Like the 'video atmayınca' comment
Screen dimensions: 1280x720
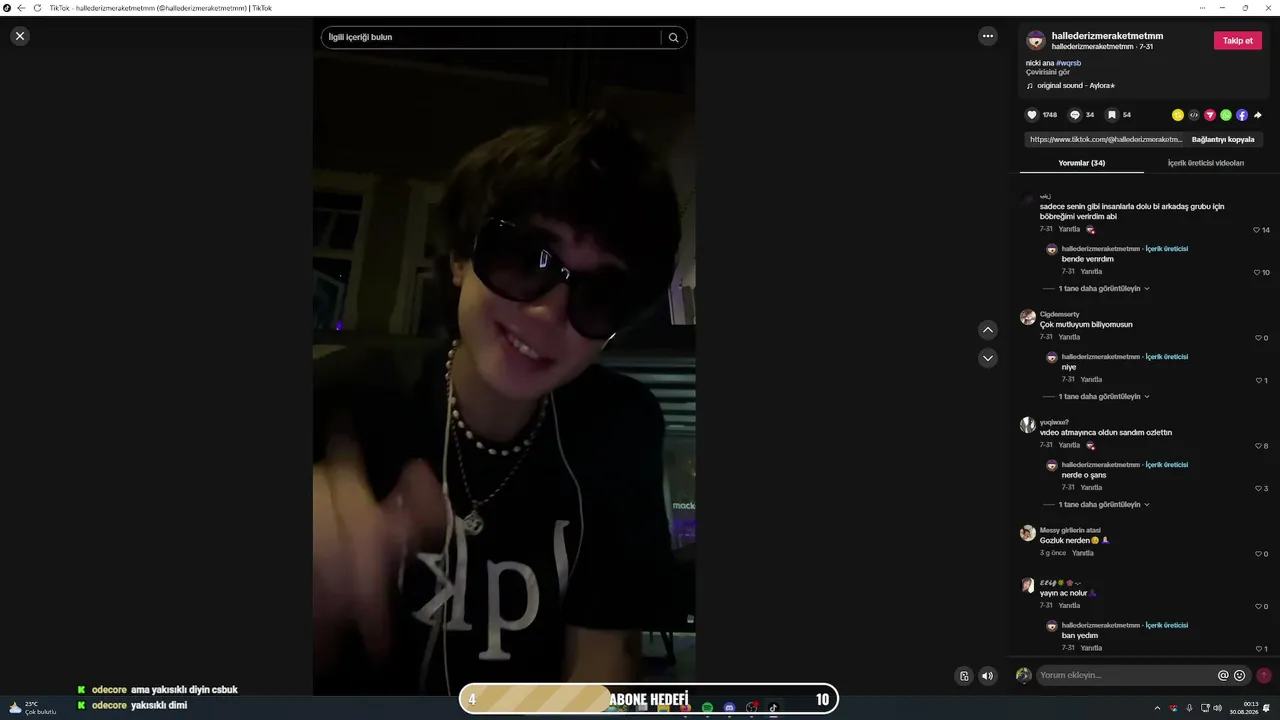[x=1258, y=446]
